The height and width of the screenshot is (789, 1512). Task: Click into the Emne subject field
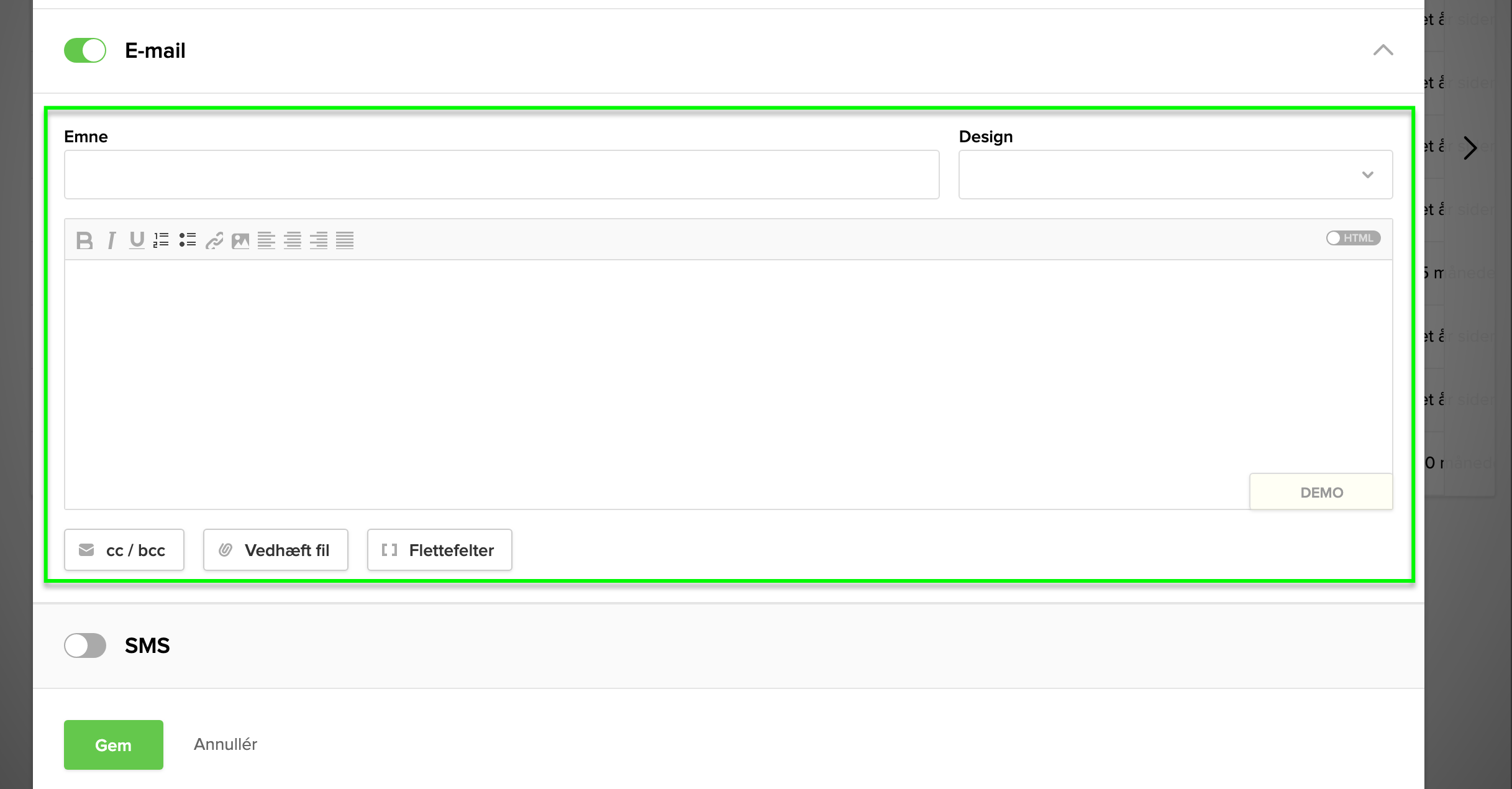[501, 175]
